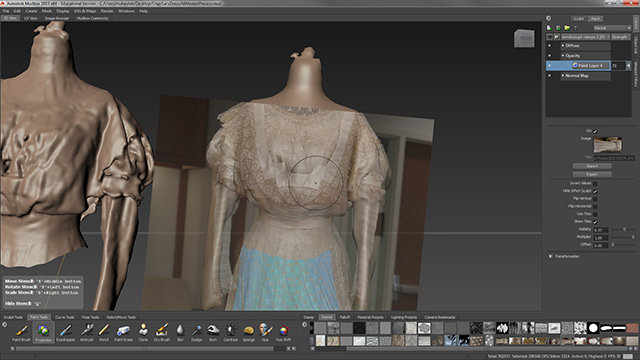This screenshot has height=360, width=640.
Task: Open the UVs & Maps menu
Action: 85,11
